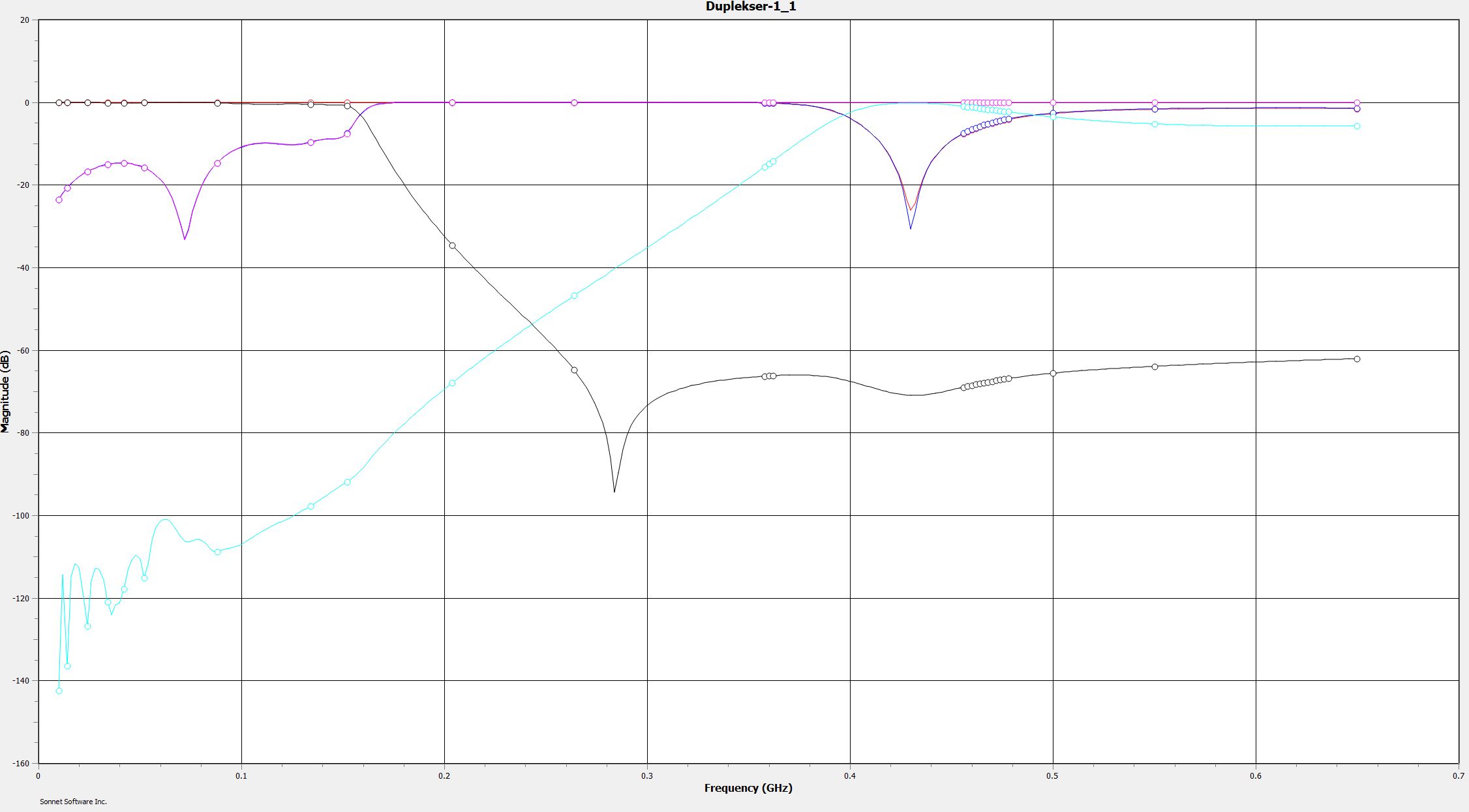This screenshot has width=1469, height=812.
Task: Select the Magnitude (dB) axis label
Action: click(x=6, y=391)
